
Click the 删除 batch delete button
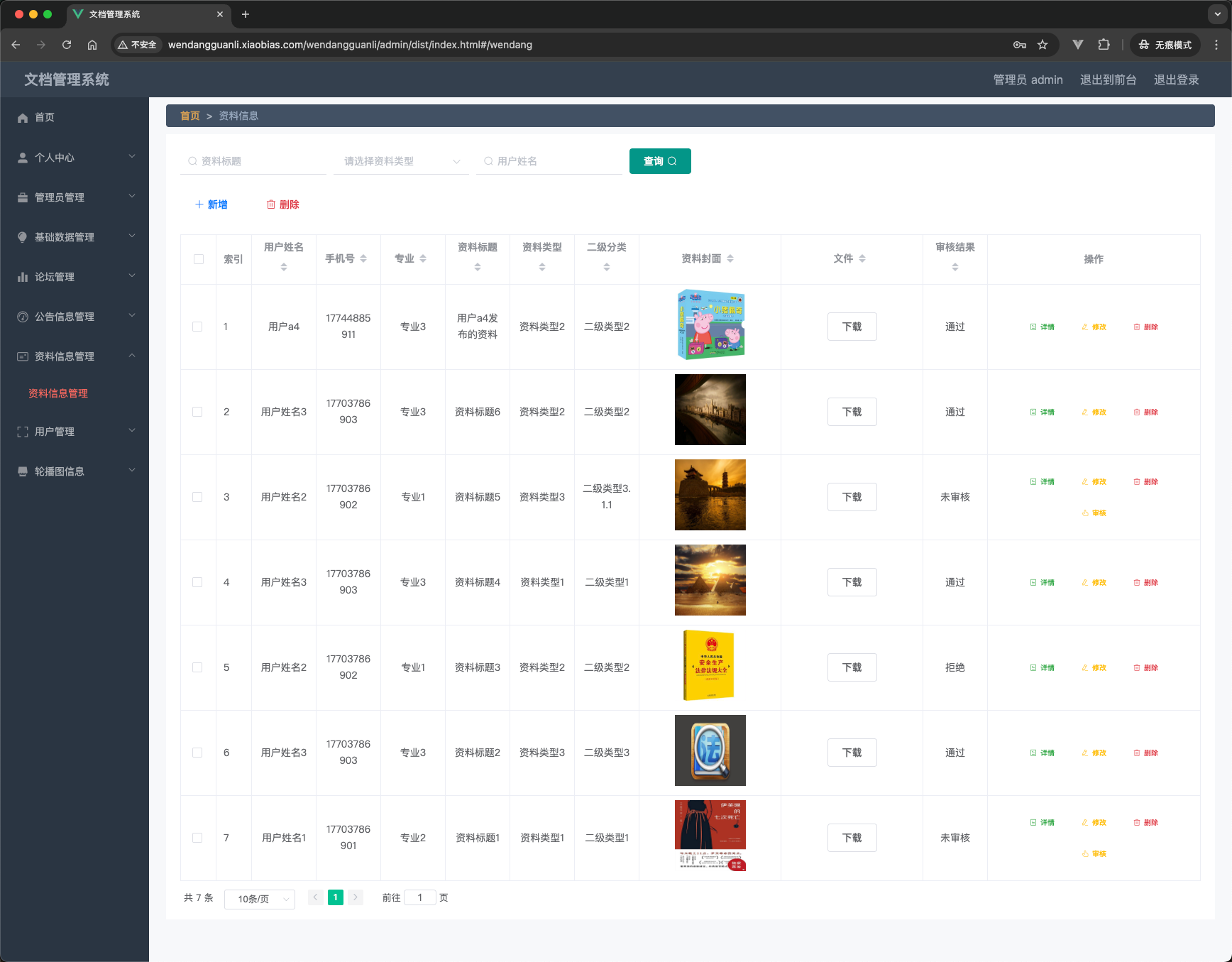[x=282, y=204]
